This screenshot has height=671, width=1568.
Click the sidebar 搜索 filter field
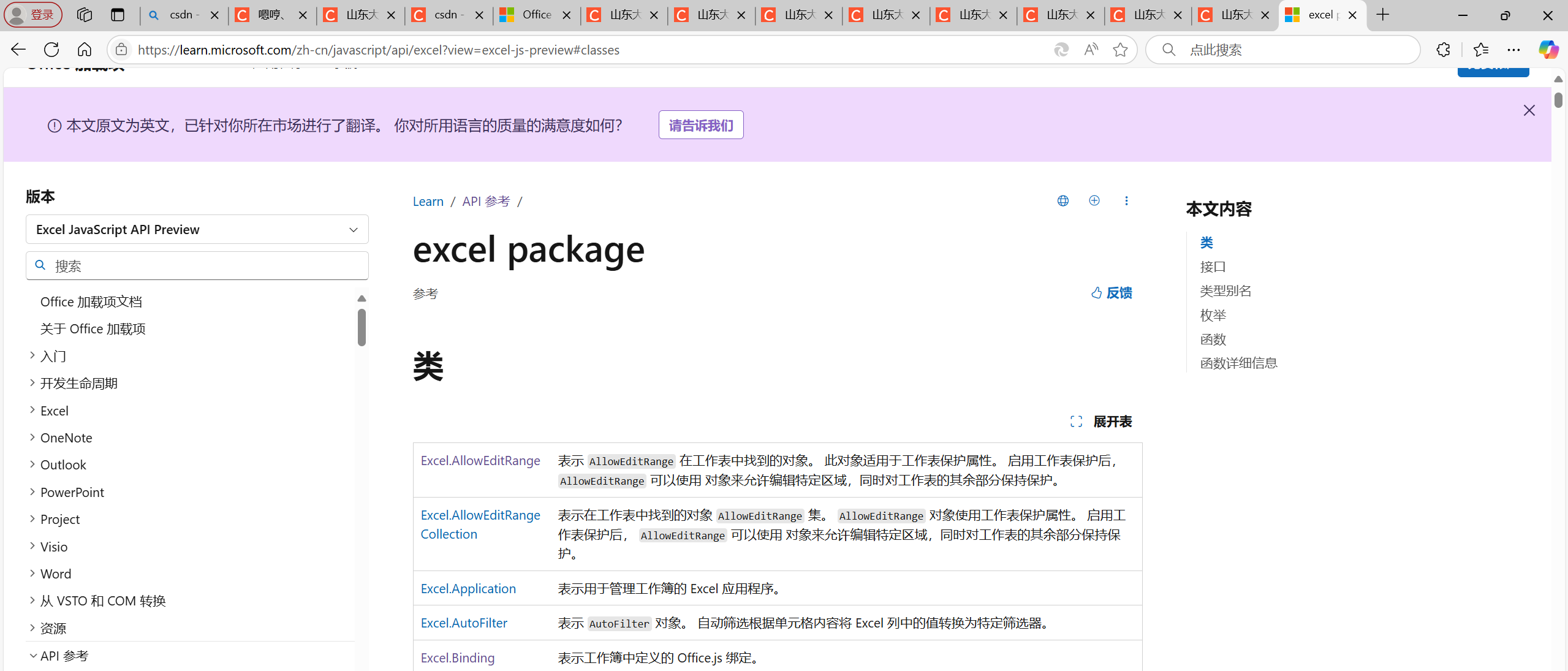197,266
